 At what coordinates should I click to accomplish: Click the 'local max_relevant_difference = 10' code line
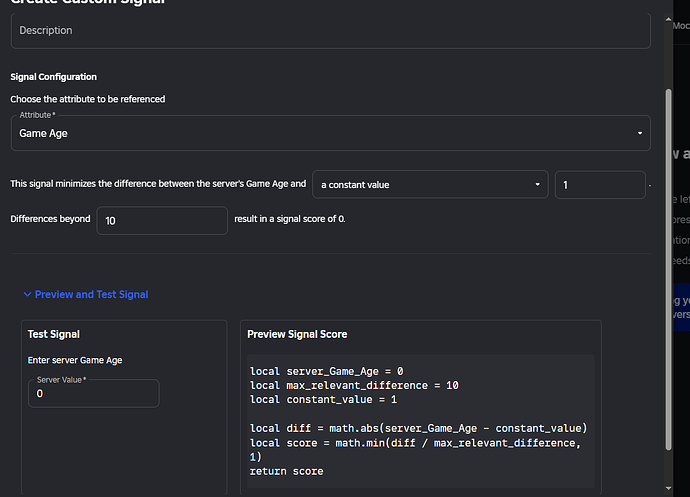(354, 385)
